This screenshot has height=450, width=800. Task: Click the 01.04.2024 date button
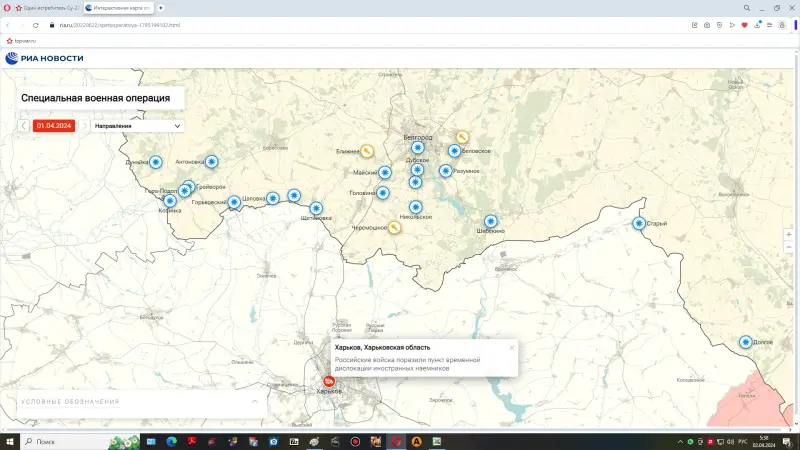point(53,126)
